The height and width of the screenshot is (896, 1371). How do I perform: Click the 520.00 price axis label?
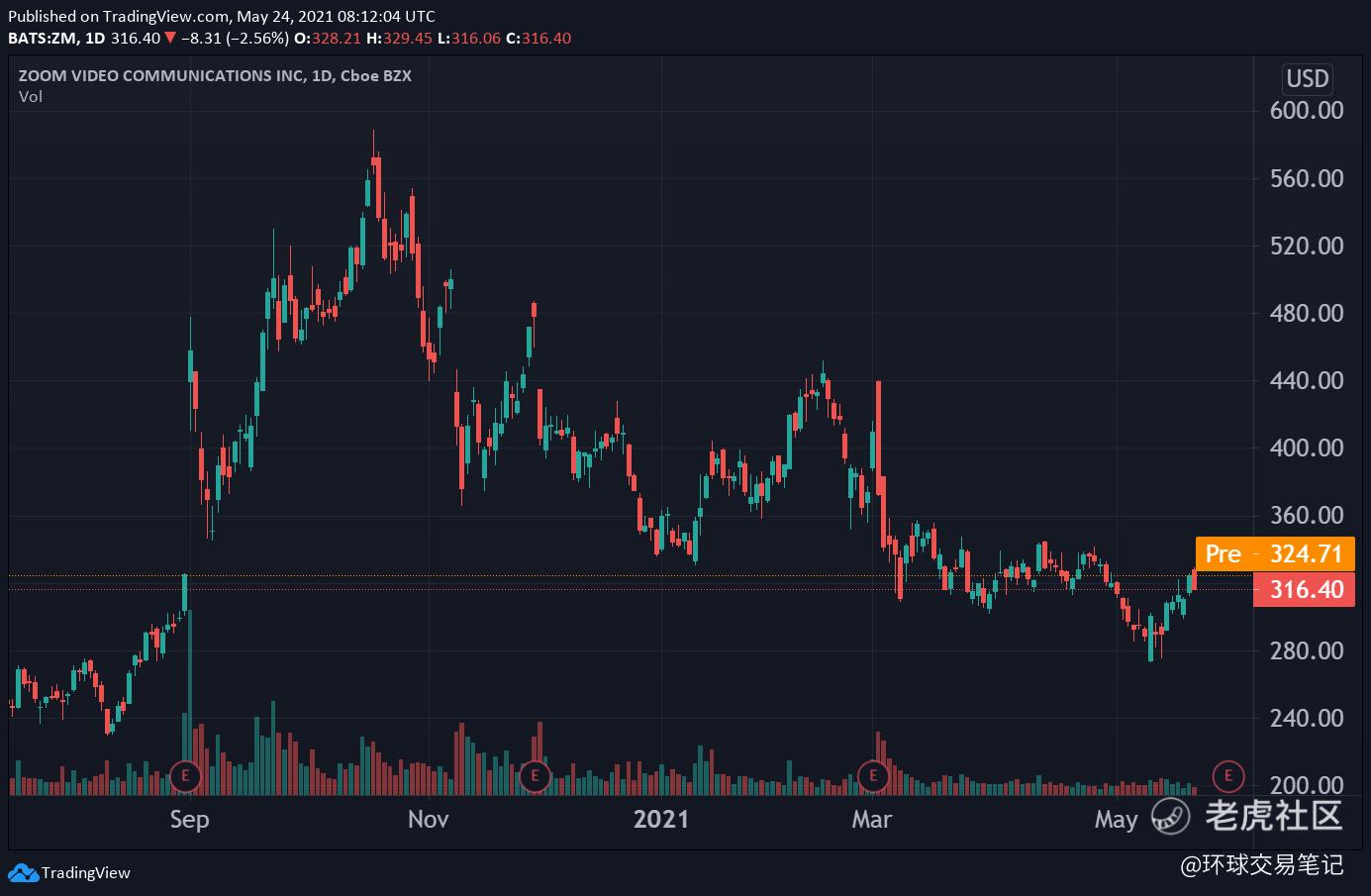point(1307,246)
